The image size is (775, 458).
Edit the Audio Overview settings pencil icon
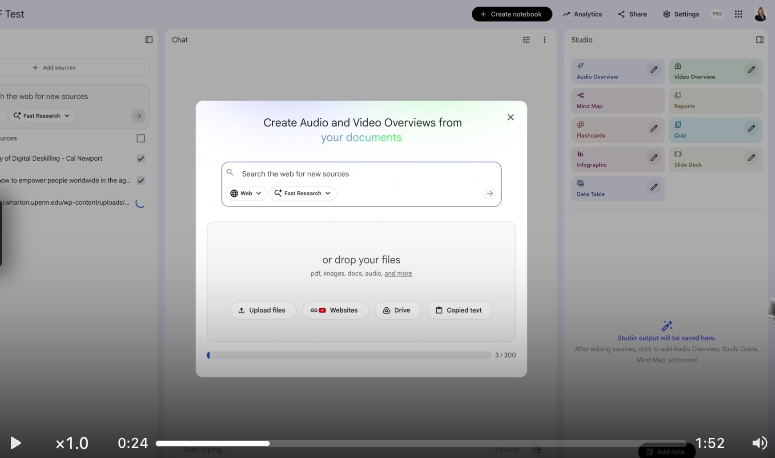[x=654, y=71]
